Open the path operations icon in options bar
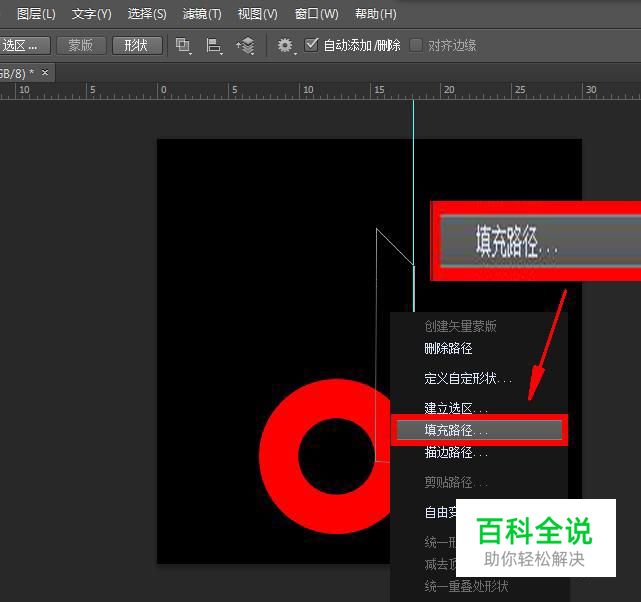641x602 pixels. (x=183, y=45)
